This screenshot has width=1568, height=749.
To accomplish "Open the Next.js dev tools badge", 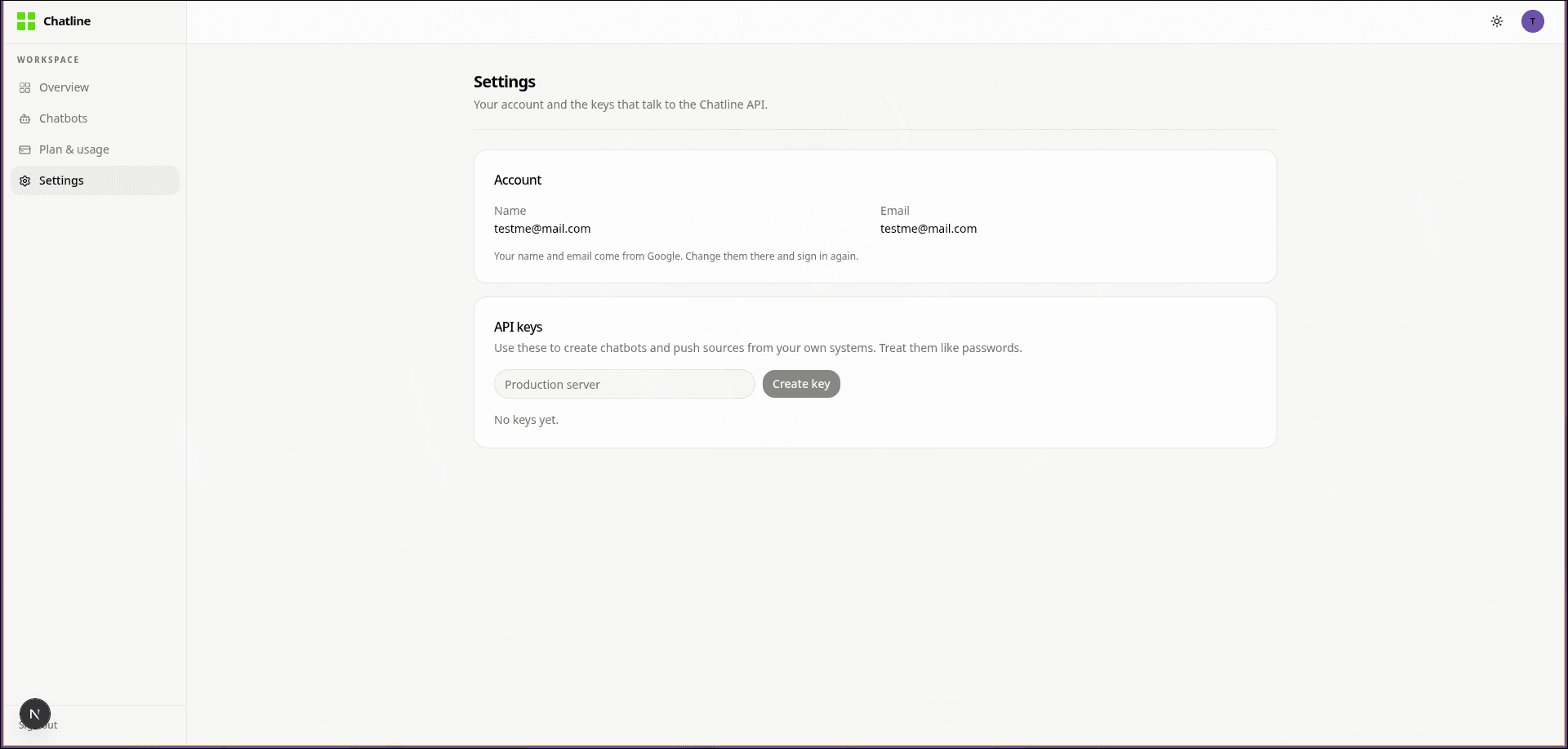I will 35,714.
